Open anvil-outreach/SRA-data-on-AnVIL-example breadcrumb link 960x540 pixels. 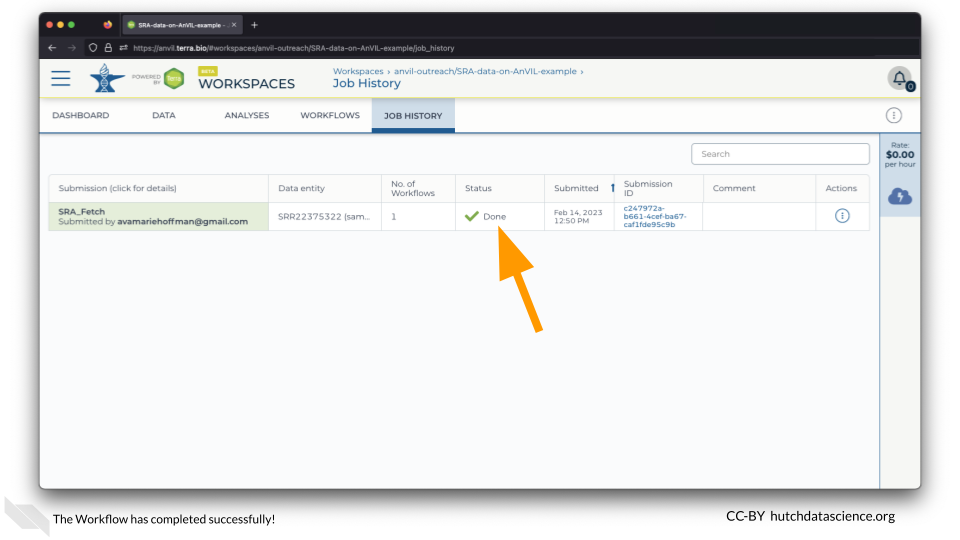[485, 71]
